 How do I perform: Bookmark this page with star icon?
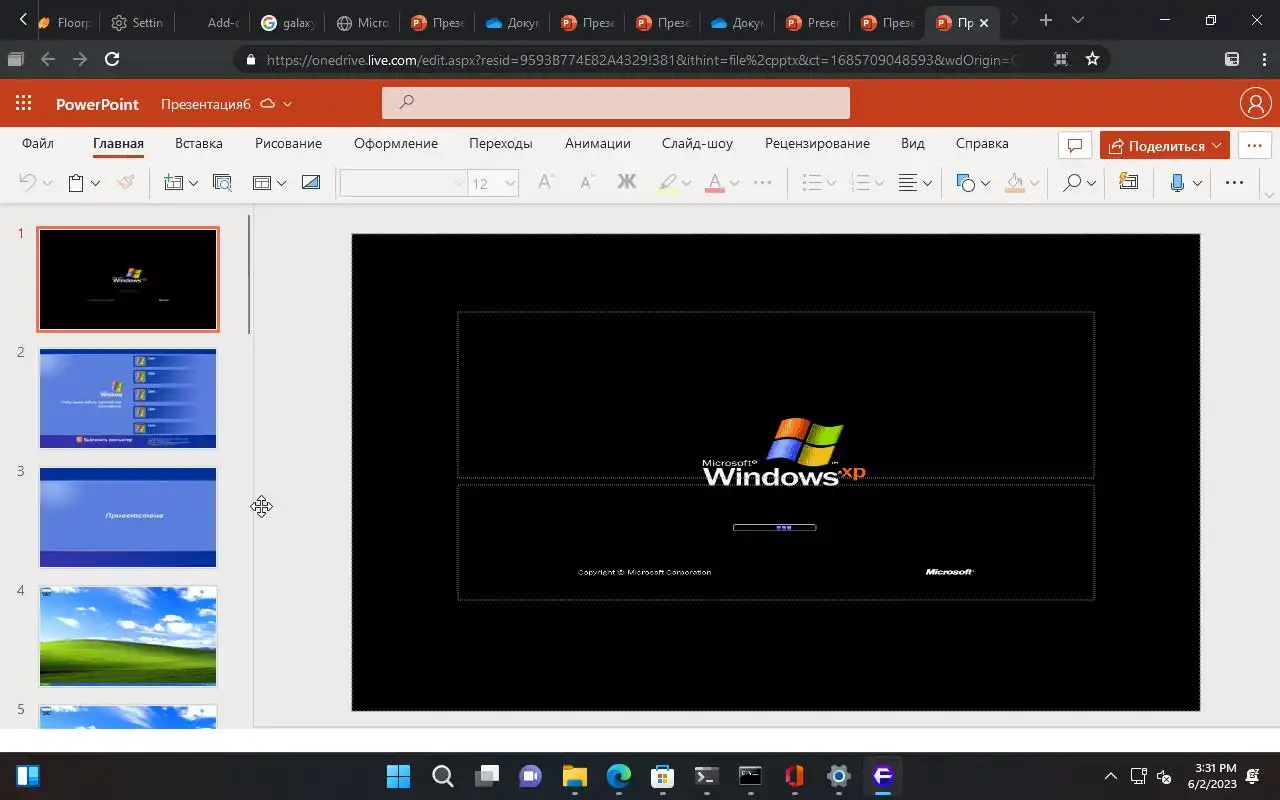[x=1092, y=59]
